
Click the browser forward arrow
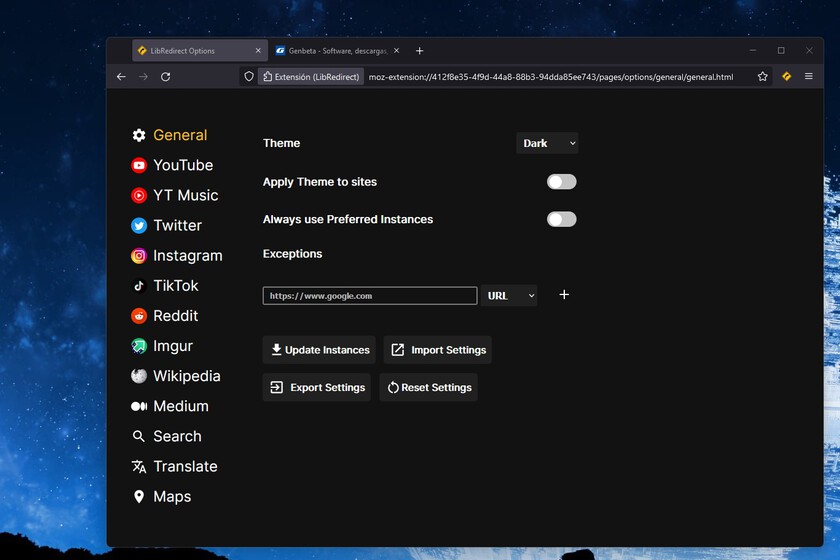pos(143,77)
